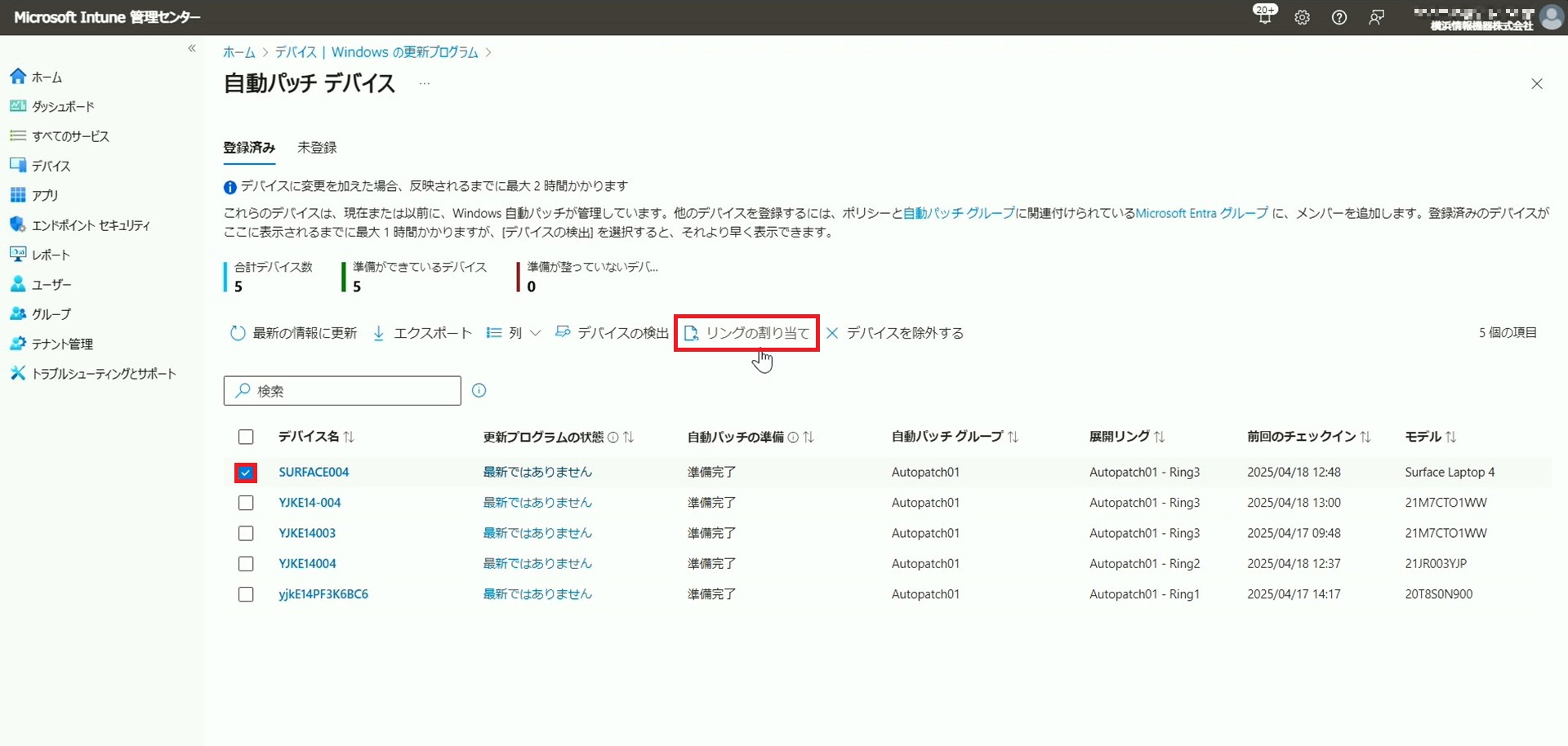Click デバイス | Windows の更新プログラム breadcrumb
Viewport: 1568px width, 746px height.
pyautogui.click(x=376, y=52)
